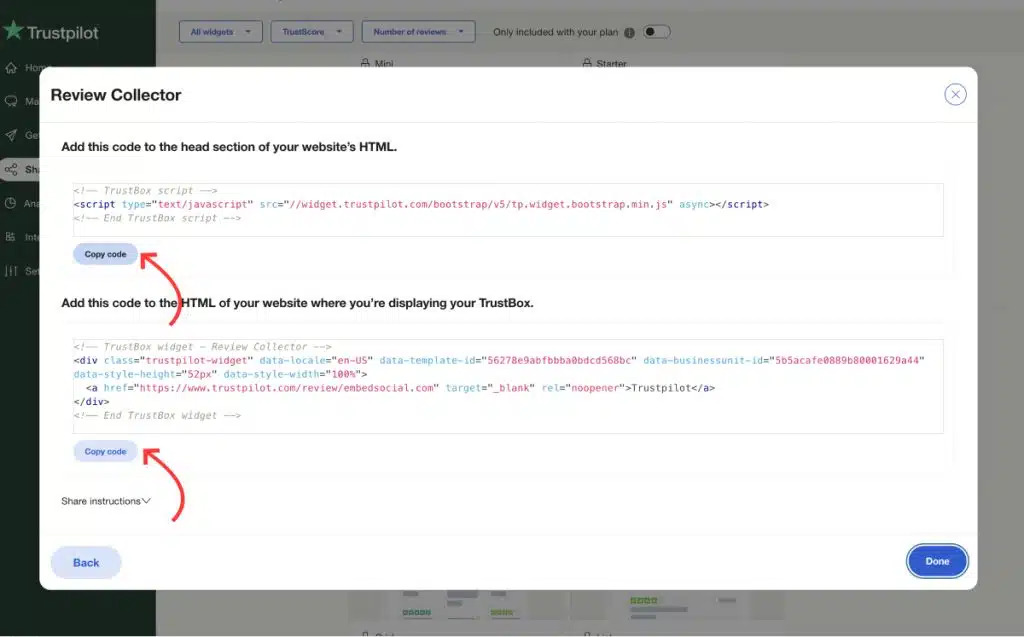Close the Review Collector dialog
The width and height of the screenshot is (1024, 637).
coord(955,95)
